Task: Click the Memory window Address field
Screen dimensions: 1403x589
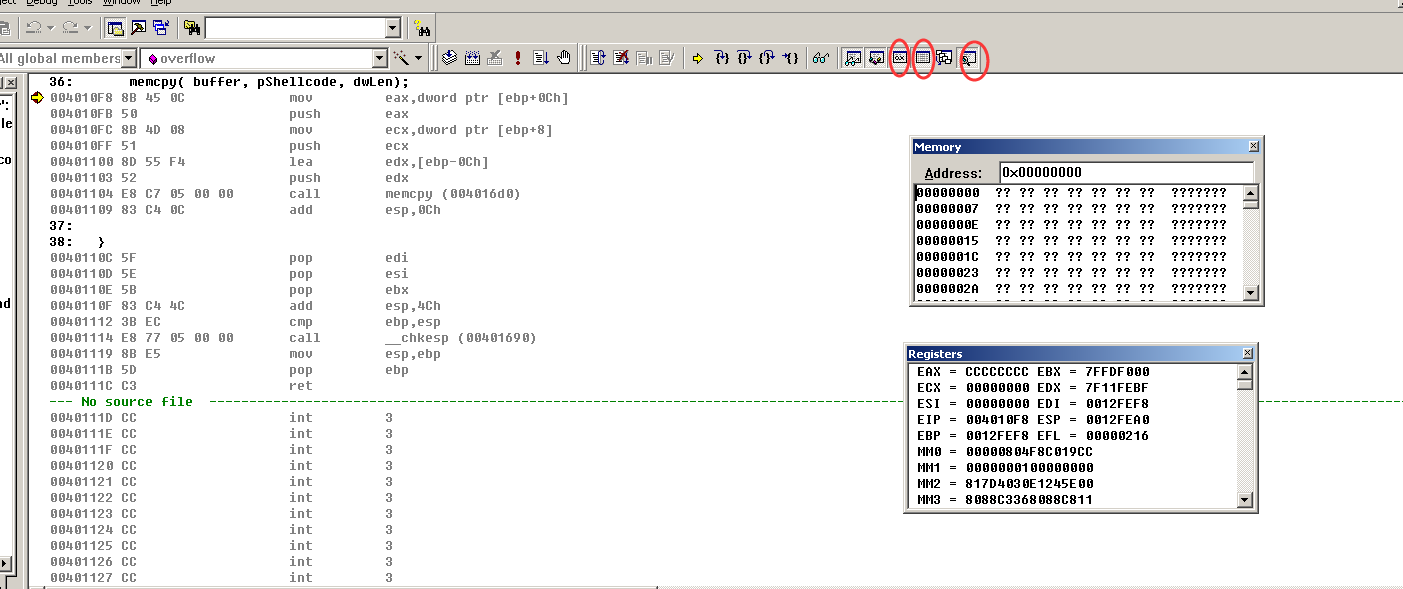Action: coord(1126,172)
